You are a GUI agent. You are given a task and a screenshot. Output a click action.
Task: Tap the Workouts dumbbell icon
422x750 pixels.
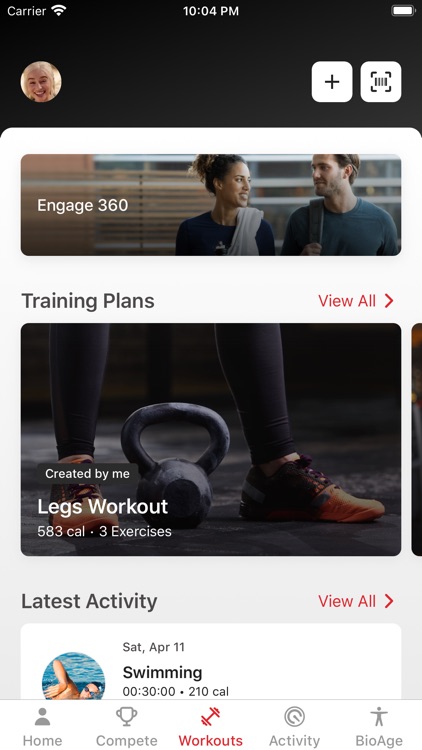click(x=211, y=717)
